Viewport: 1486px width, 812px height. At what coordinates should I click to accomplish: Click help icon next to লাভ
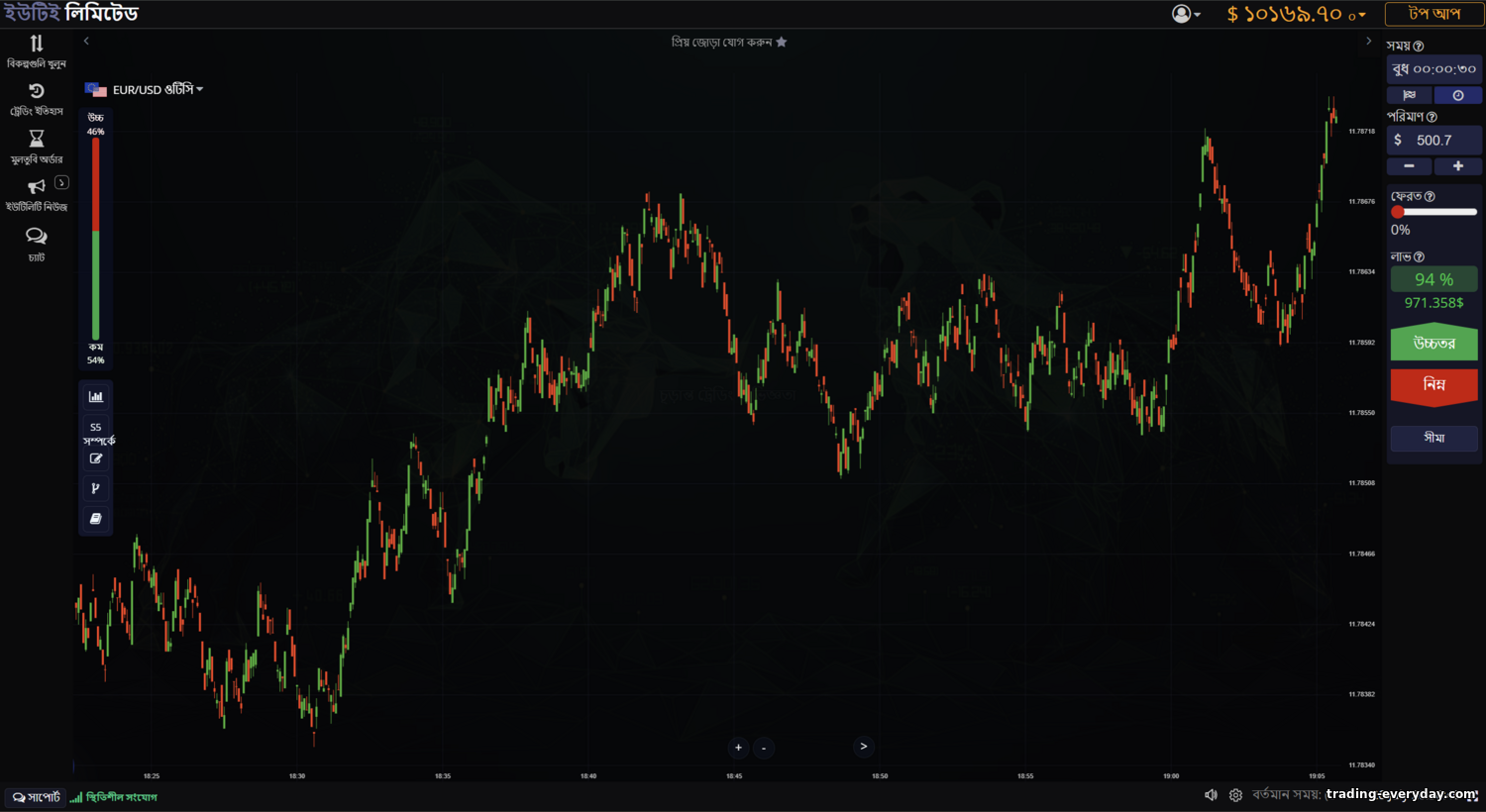pyautogui.click(x=1420, y=257)
